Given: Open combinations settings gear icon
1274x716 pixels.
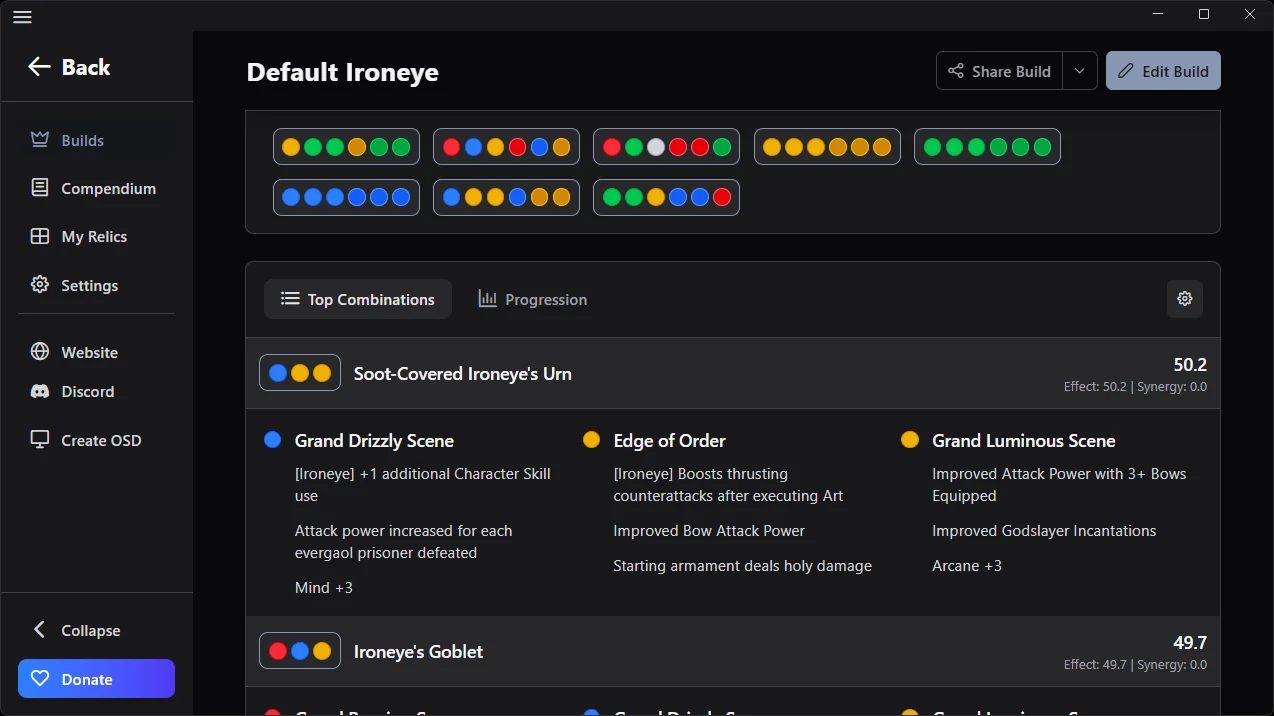Looking at the screenshot, I should pyautogui.click(x=1185, y=299).
